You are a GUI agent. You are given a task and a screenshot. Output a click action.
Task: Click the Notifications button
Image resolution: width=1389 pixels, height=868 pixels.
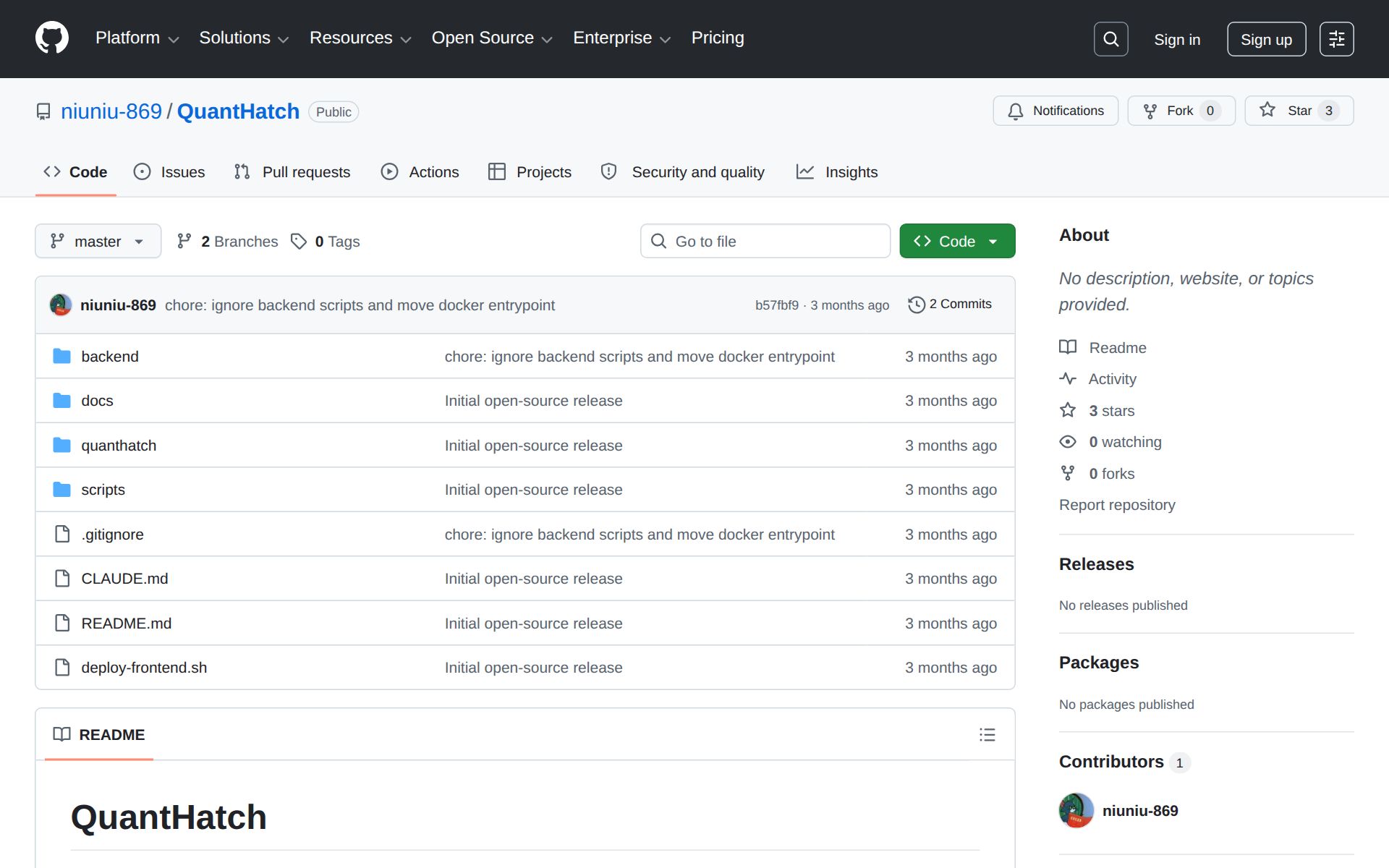coord(1055,111)
